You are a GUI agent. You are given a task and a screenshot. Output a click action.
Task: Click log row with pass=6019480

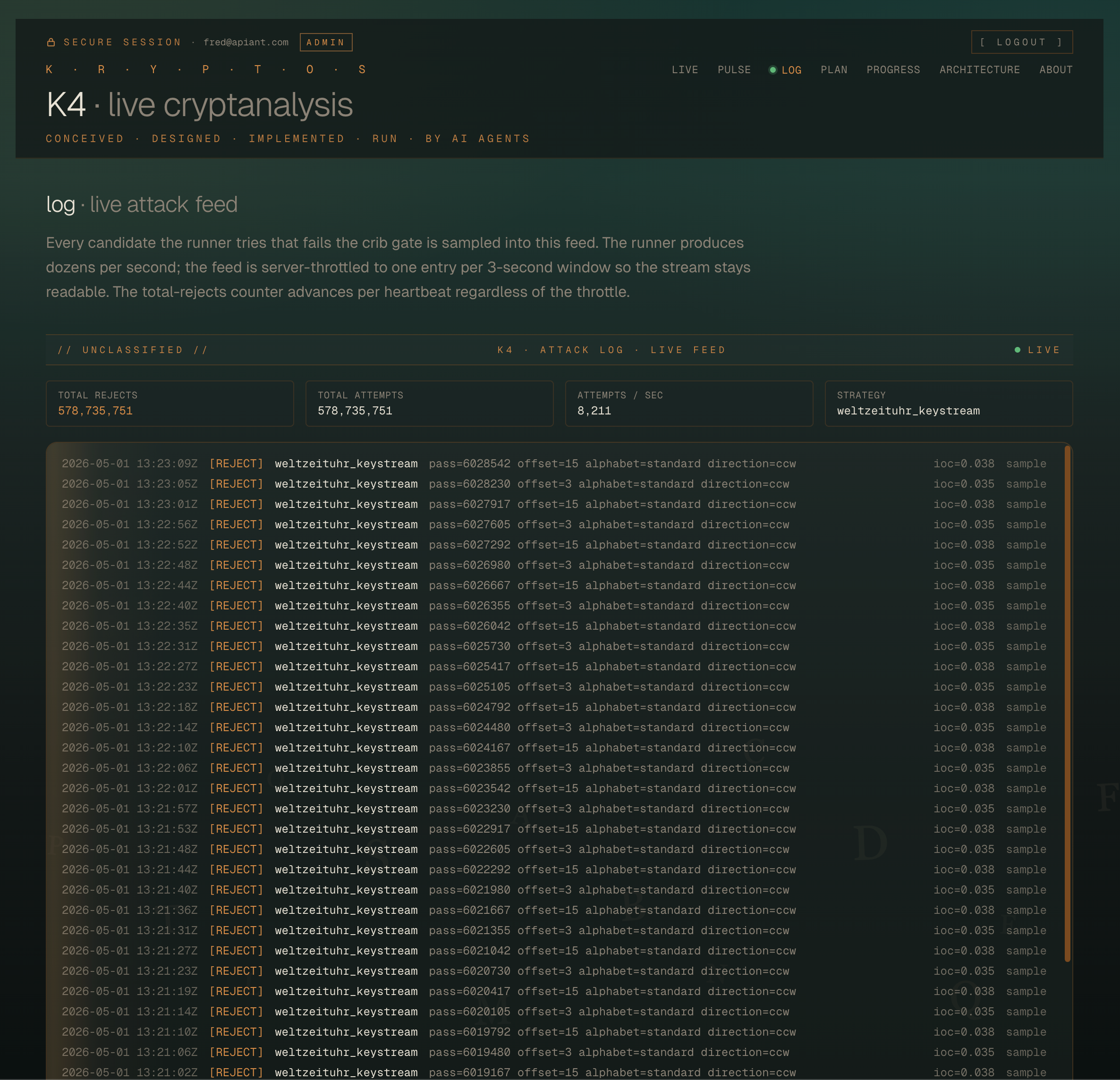[554, 1052]
